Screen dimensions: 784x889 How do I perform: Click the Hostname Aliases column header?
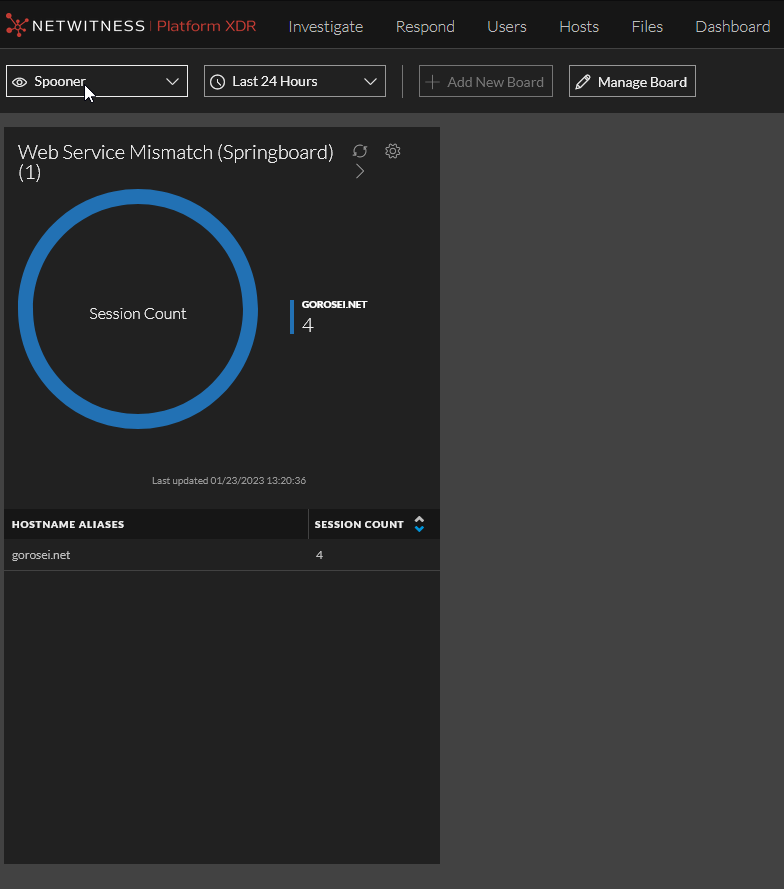click(68, 524)
